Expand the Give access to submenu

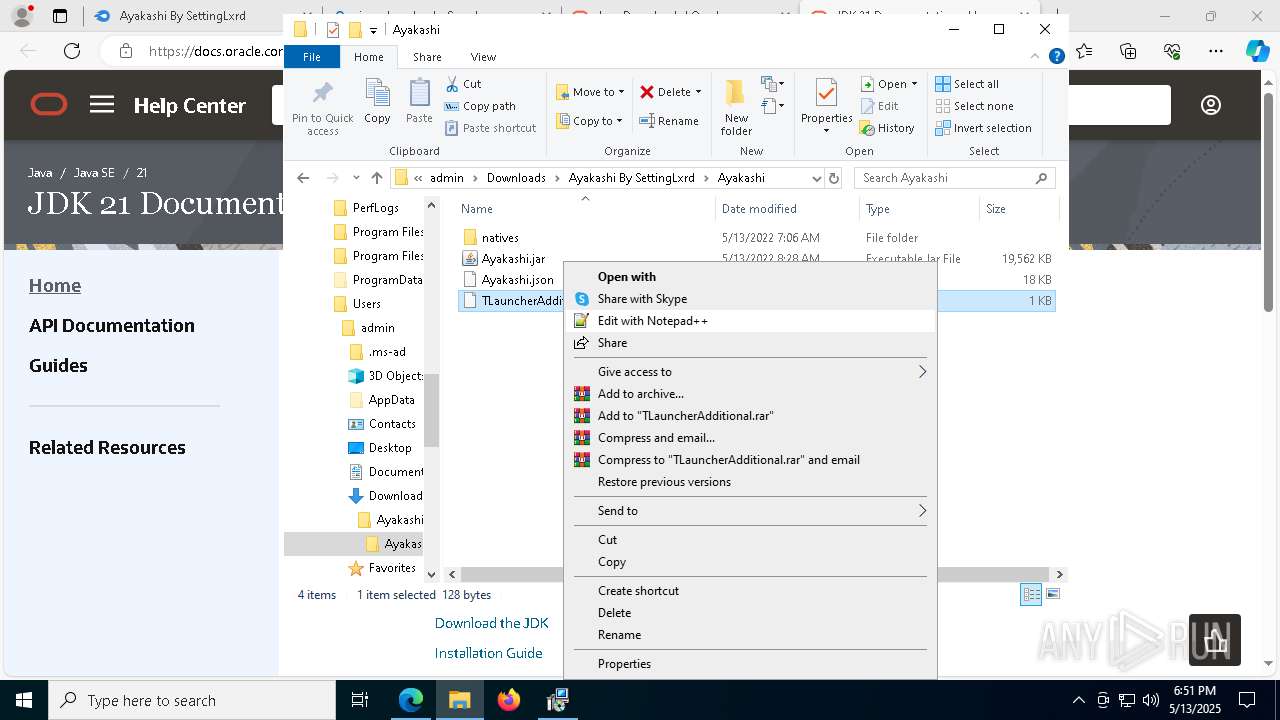(750, 372)
